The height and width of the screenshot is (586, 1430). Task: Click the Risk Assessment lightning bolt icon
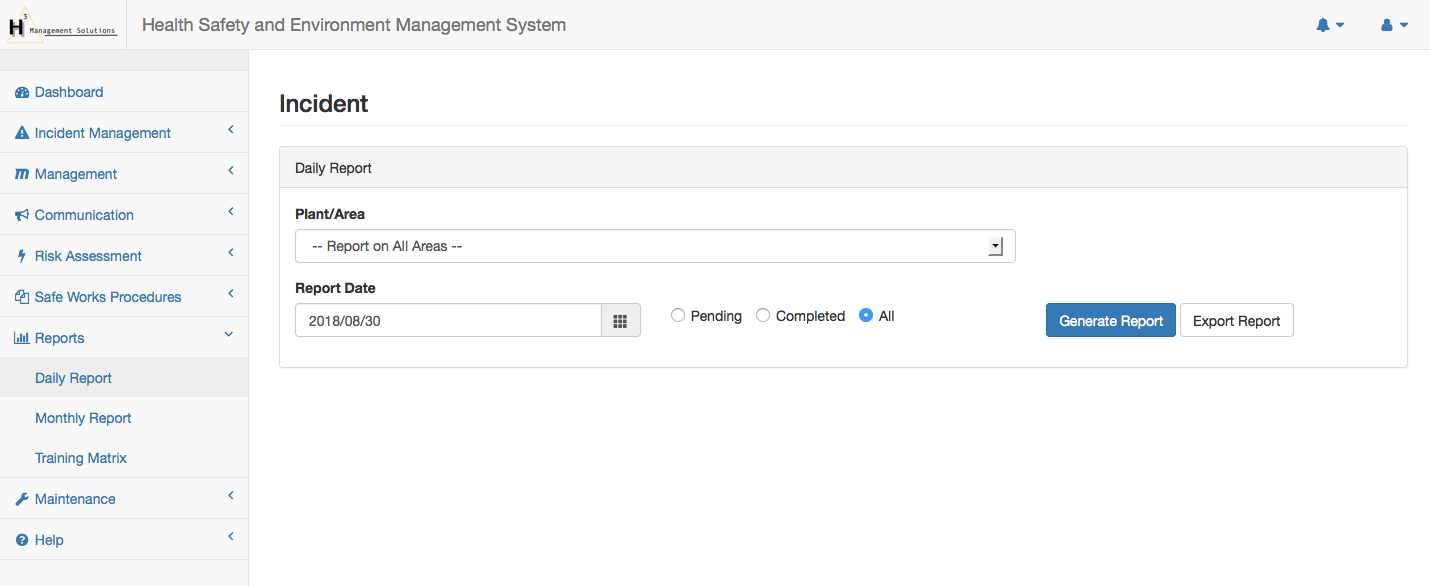22,256
